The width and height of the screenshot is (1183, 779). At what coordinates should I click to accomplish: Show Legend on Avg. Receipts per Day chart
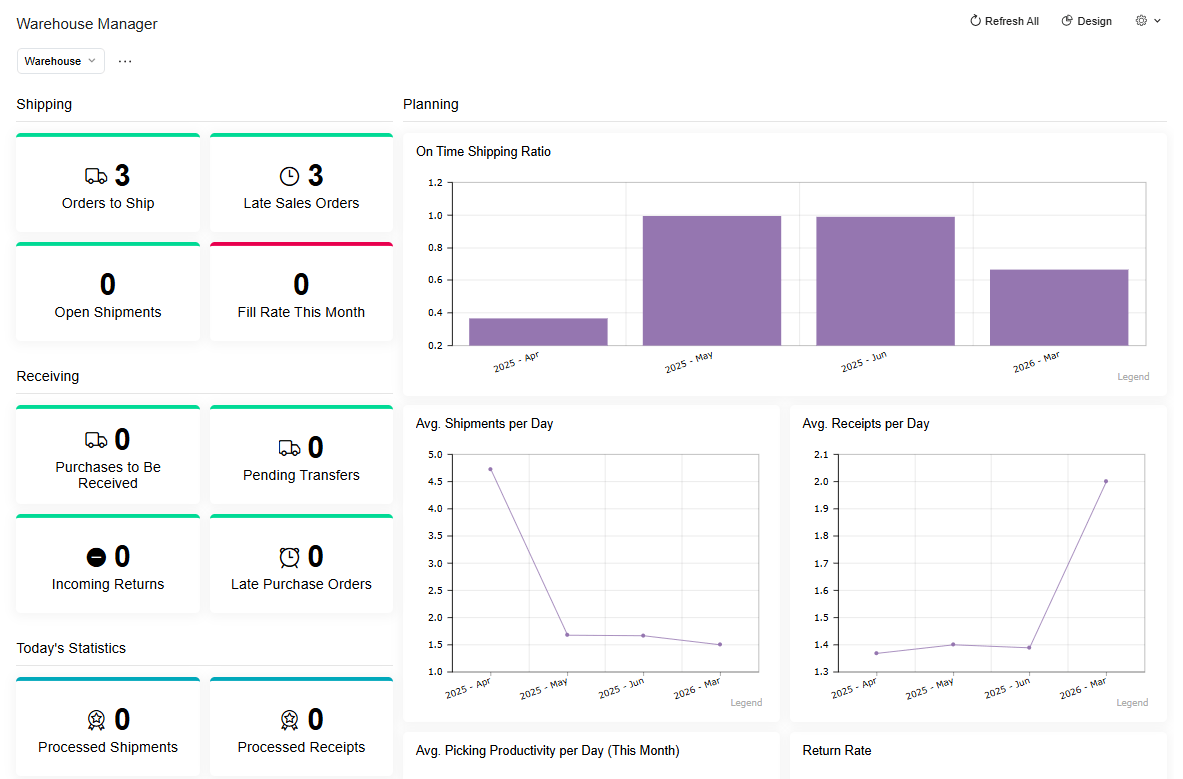click(1132, 702)
